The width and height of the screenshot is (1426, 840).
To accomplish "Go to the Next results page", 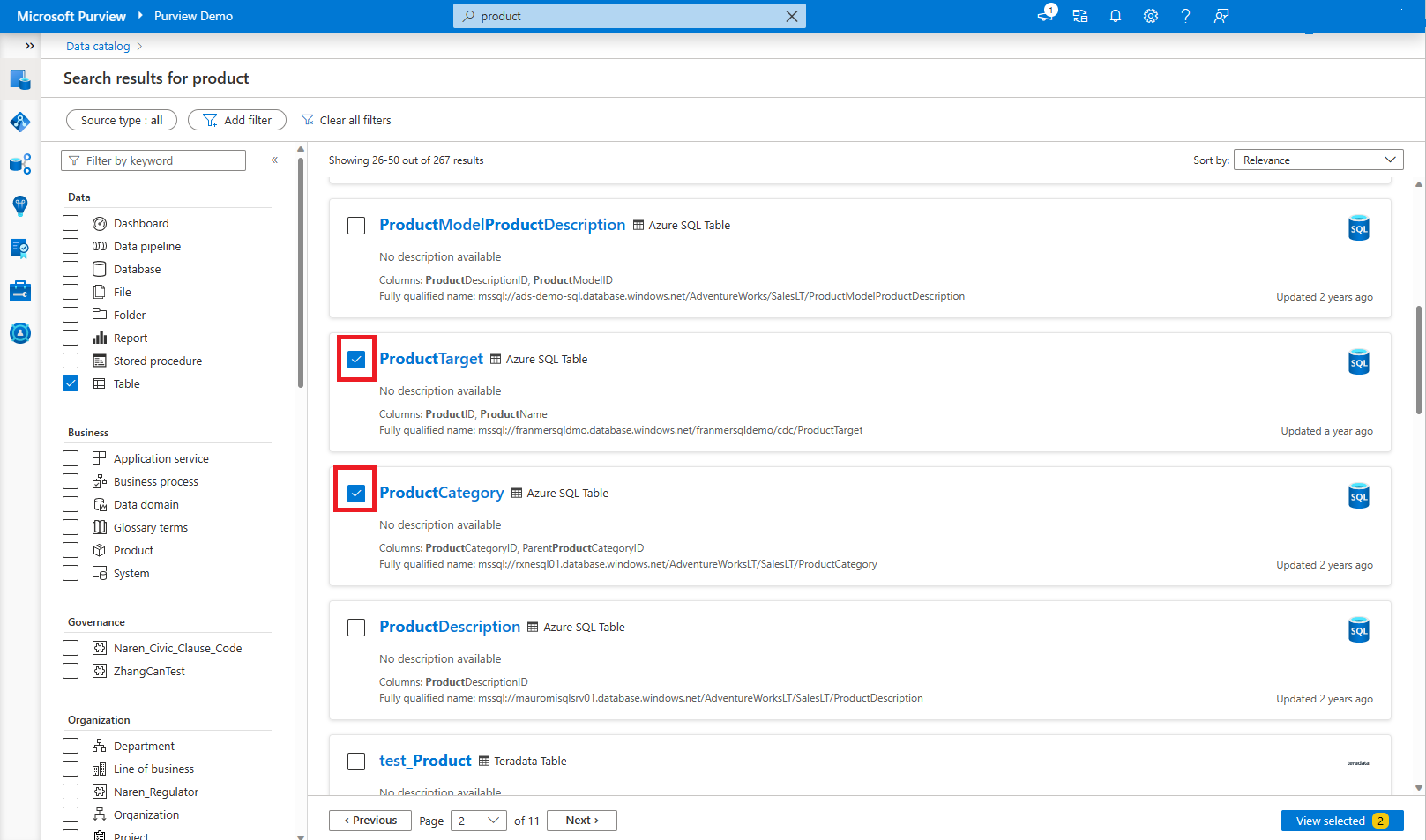I will point(582,821).
